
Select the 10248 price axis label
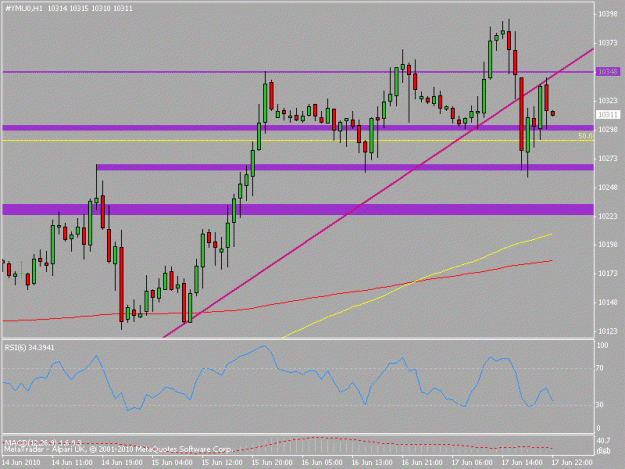pyautogui.click(x=608, y=187)
